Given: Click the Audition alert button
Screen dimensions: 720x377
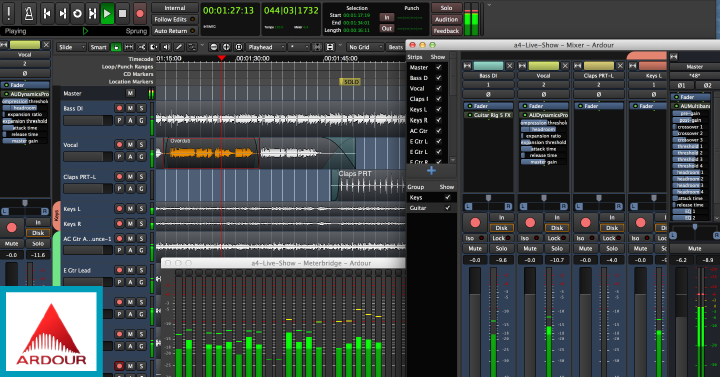Looking at the screenshot, I should [446, 19].
